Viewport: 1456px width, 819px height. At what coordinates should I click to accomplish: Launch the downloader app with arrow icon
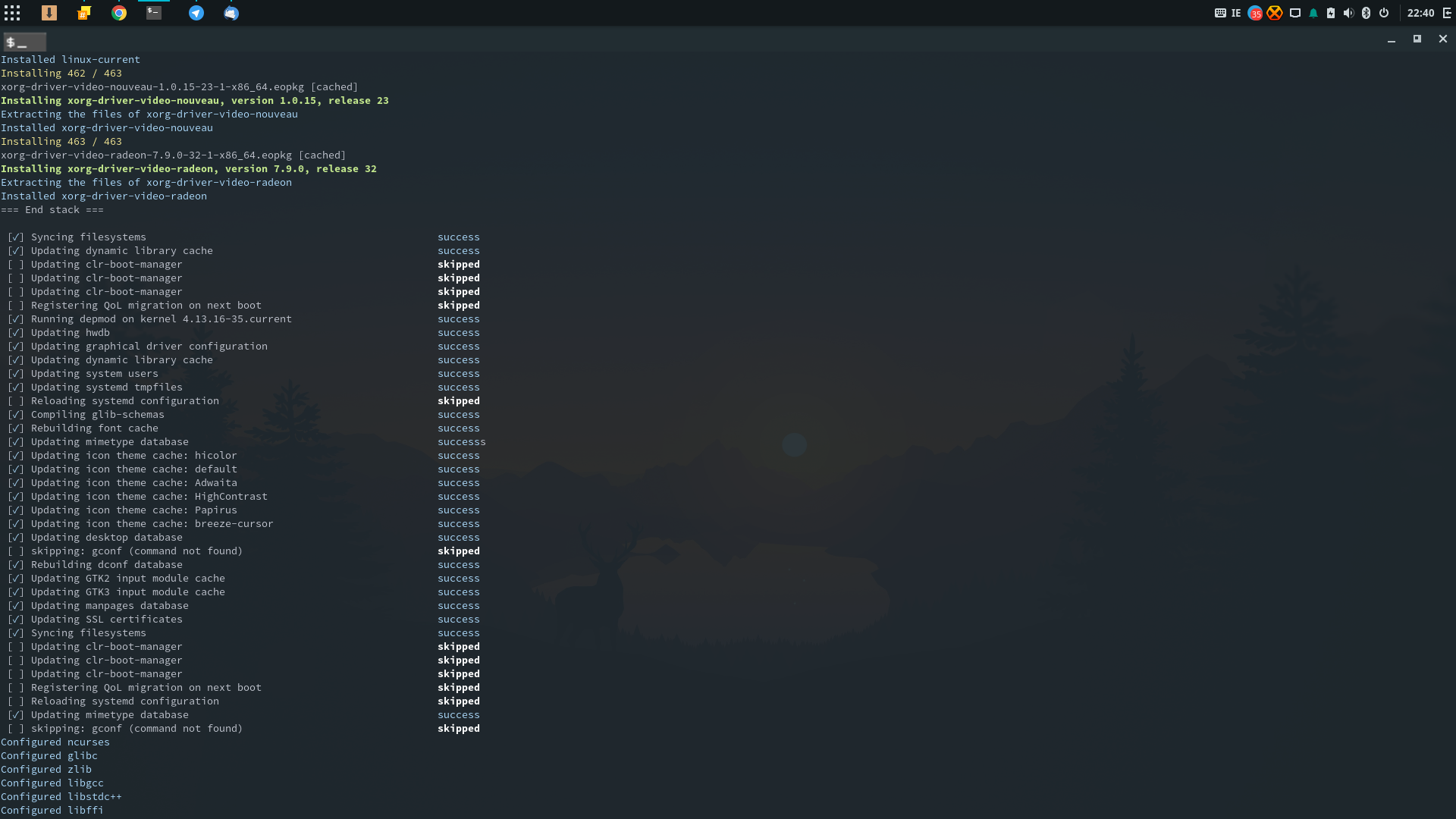[49, 13]
